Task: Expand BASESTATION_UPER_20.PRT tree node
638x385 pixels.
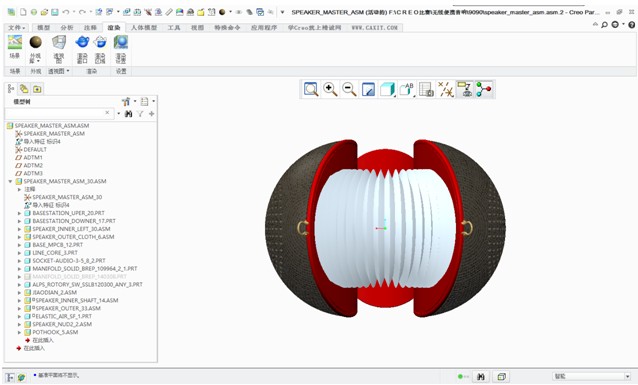Action: point(19,213)
